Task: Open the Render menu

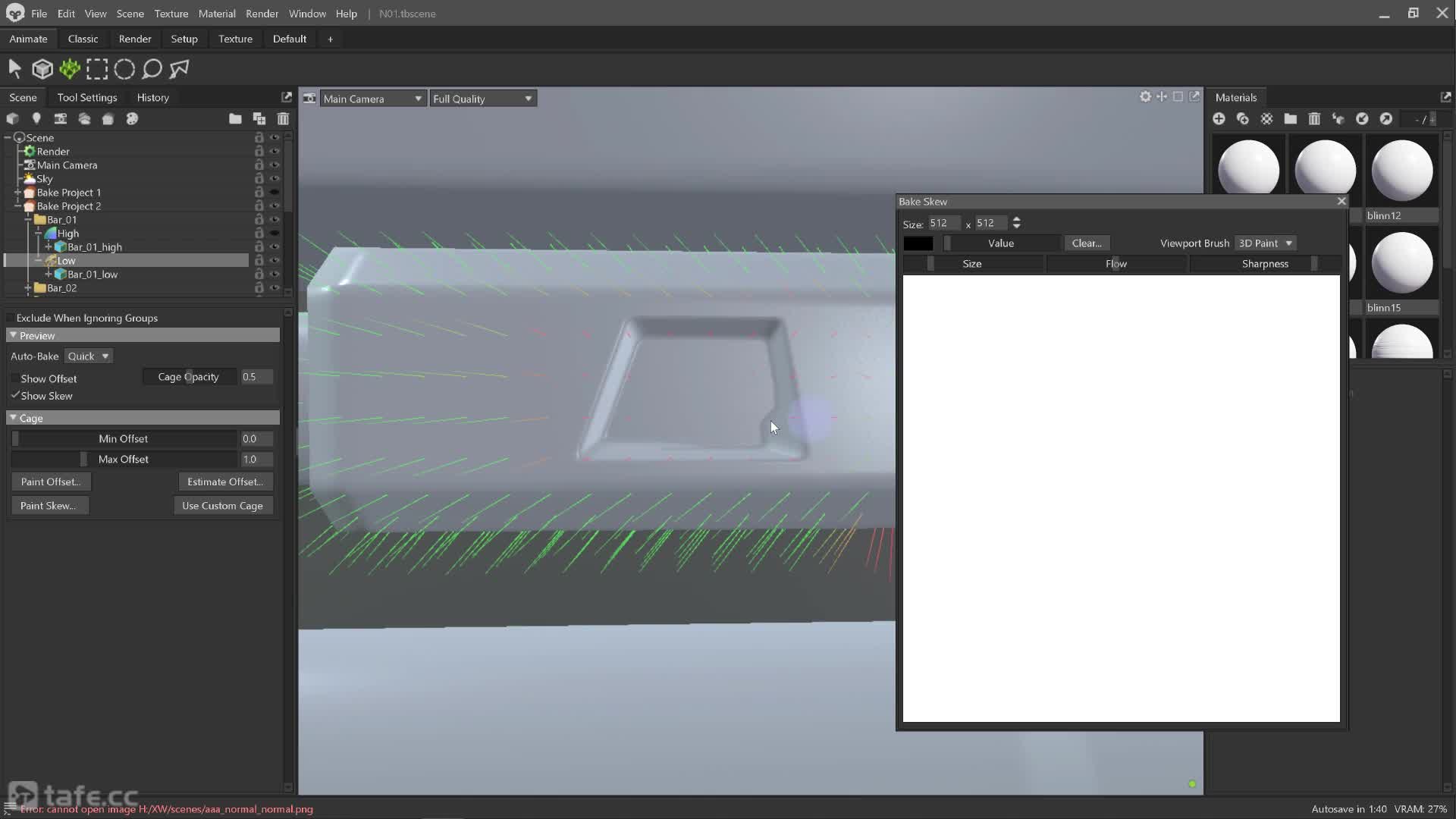Action: [262, 14]
